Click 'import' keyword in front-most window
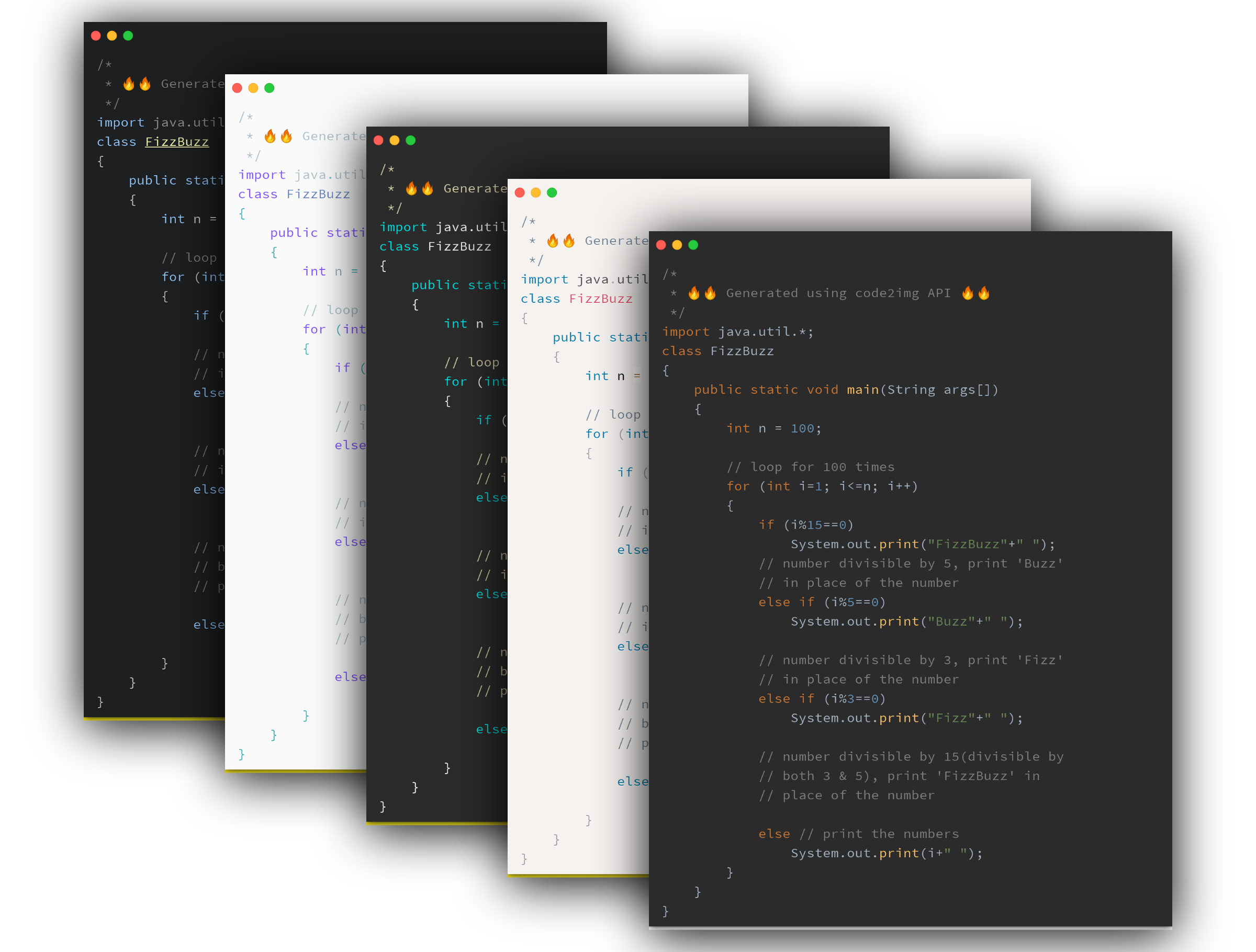 [x=686, y=332]
